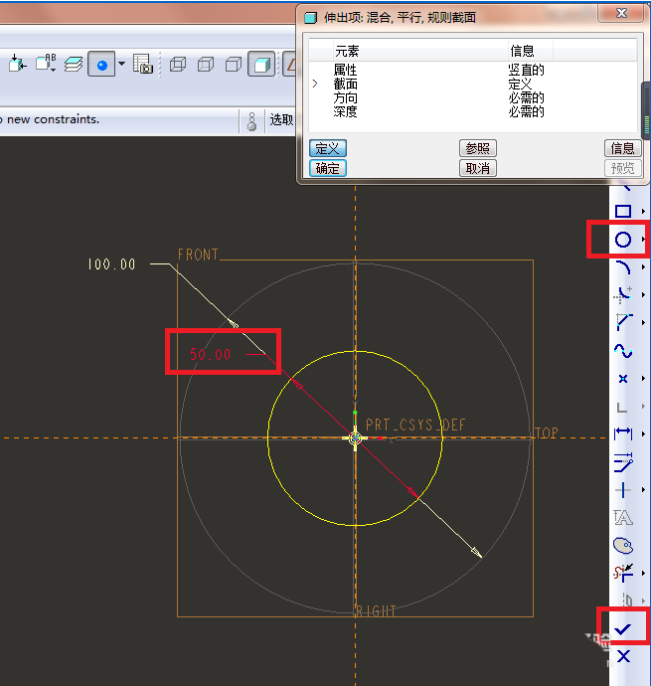Select the circle sketch tool
The image size is (651, 686).
(x=622, y=240)
